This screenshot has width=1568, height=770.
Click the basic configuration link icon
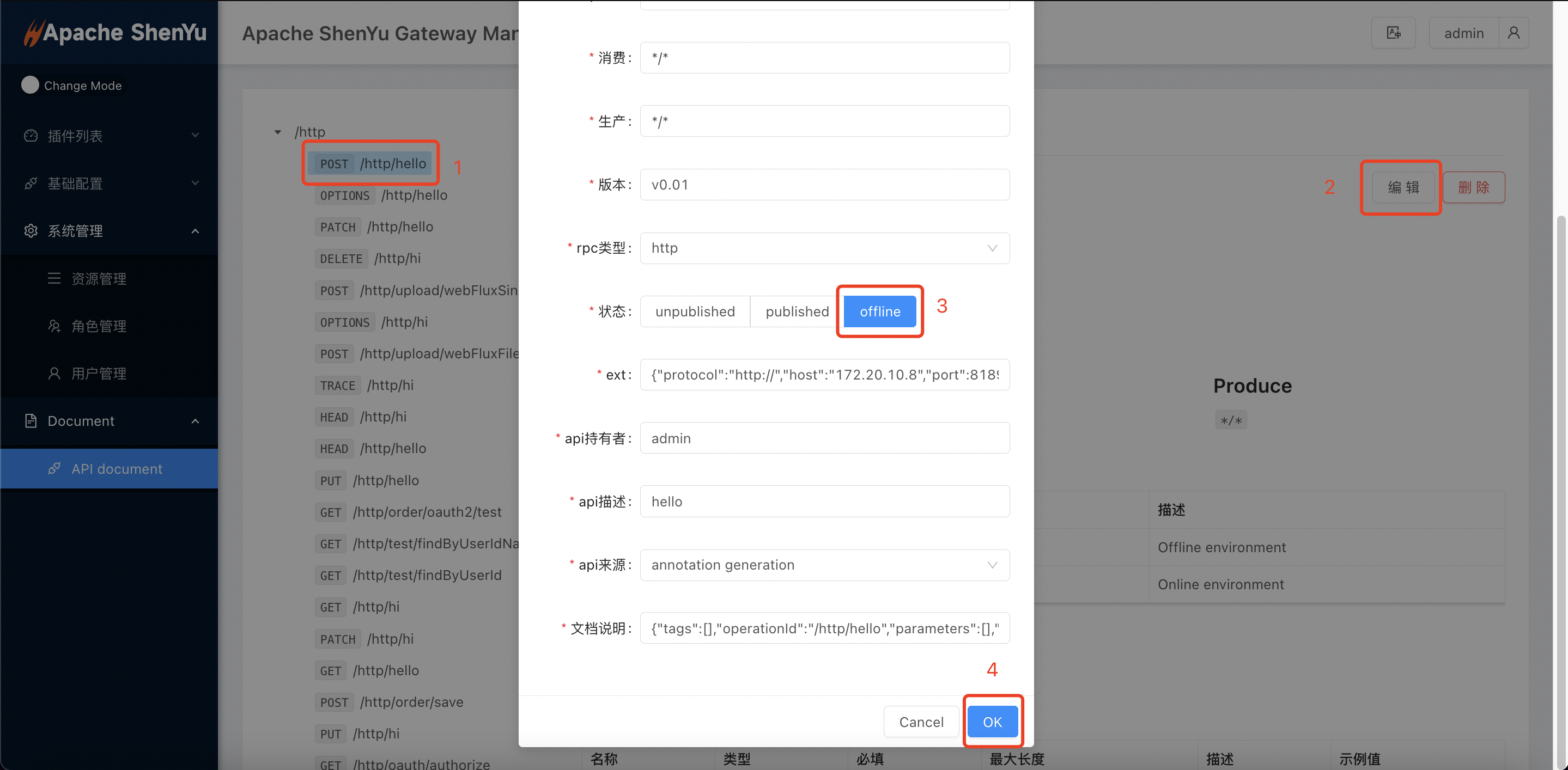click(x=31, y=183)
